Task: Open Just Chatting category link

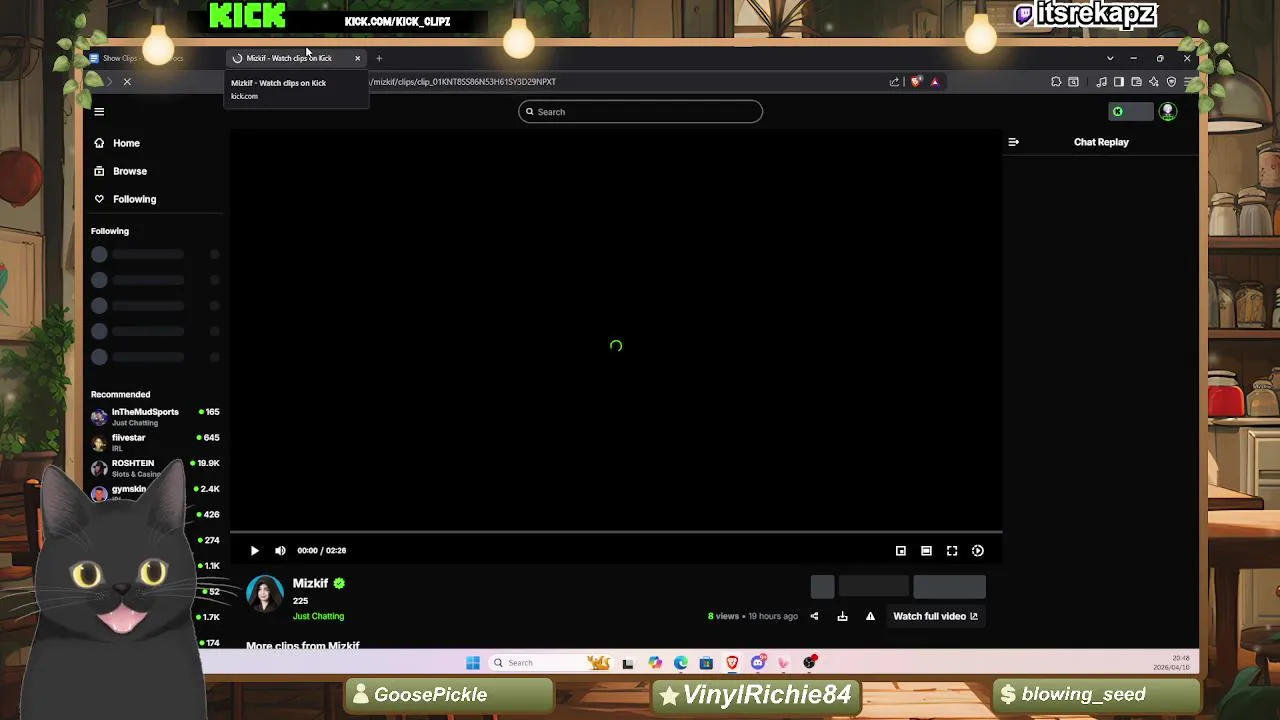Action: 318,616
